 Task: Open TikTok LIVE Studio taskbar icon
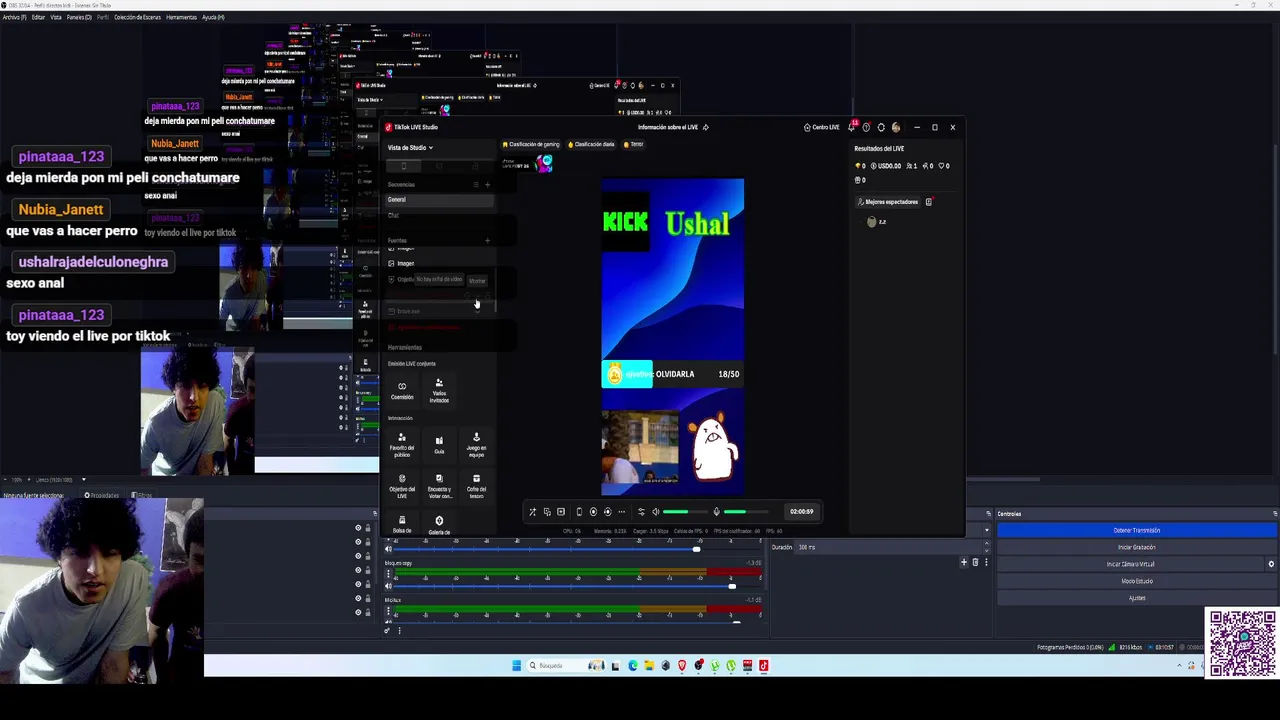coord(763,666)
